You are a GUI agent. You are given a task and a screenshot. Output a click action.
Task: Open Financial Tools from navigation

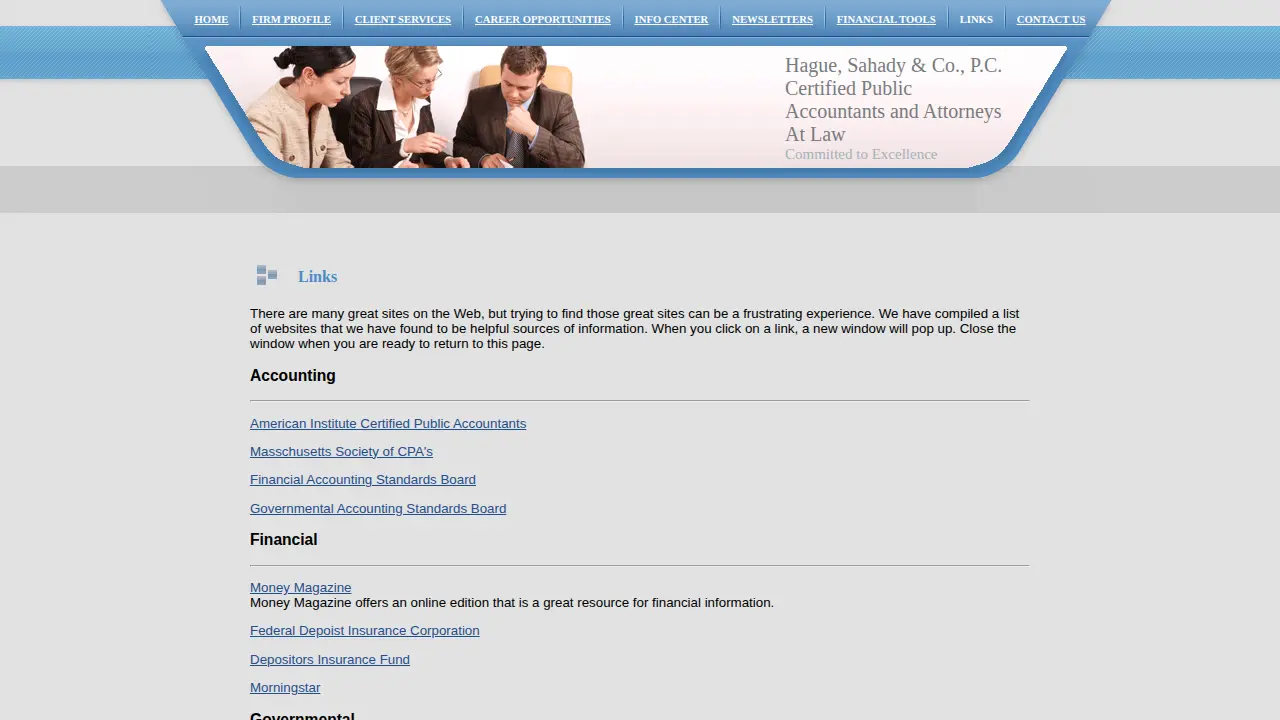click(886, 19)
